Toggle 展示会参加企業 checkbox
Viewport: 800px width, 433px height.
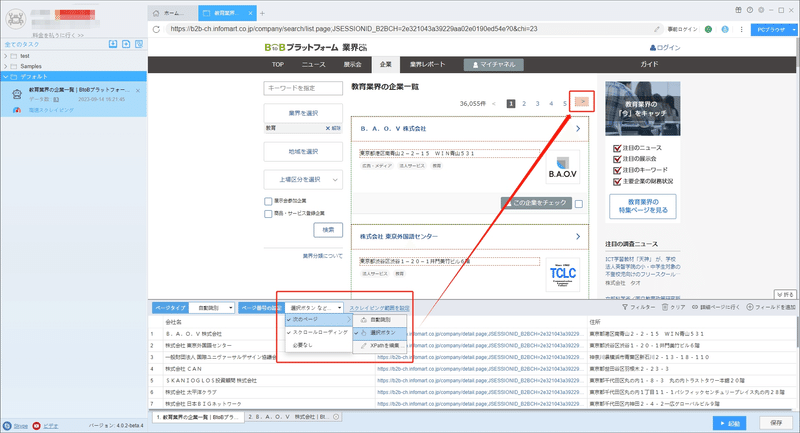tap(268, 201)
